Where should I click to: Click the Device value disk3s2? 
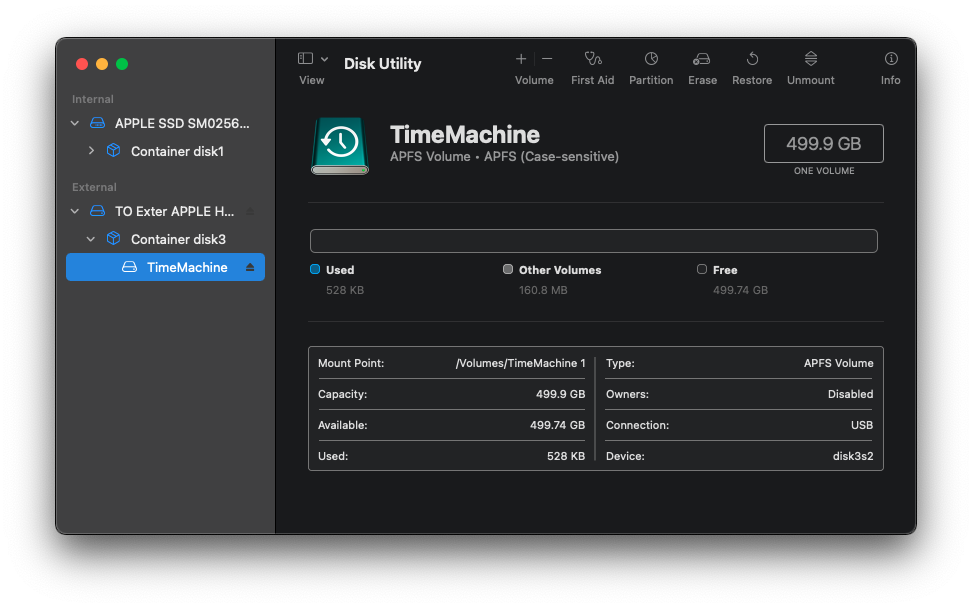click(x=852, y=456)
